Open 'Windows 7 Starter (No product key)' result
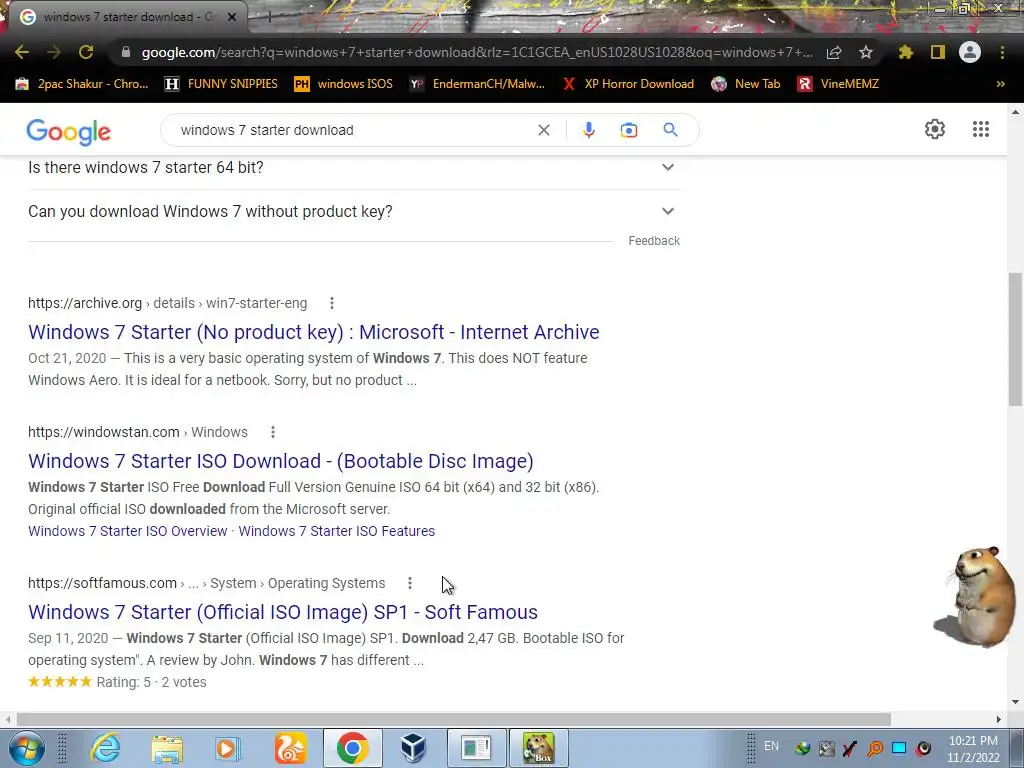This screenshot has height=768, width=1024. (x=313, y=332)
